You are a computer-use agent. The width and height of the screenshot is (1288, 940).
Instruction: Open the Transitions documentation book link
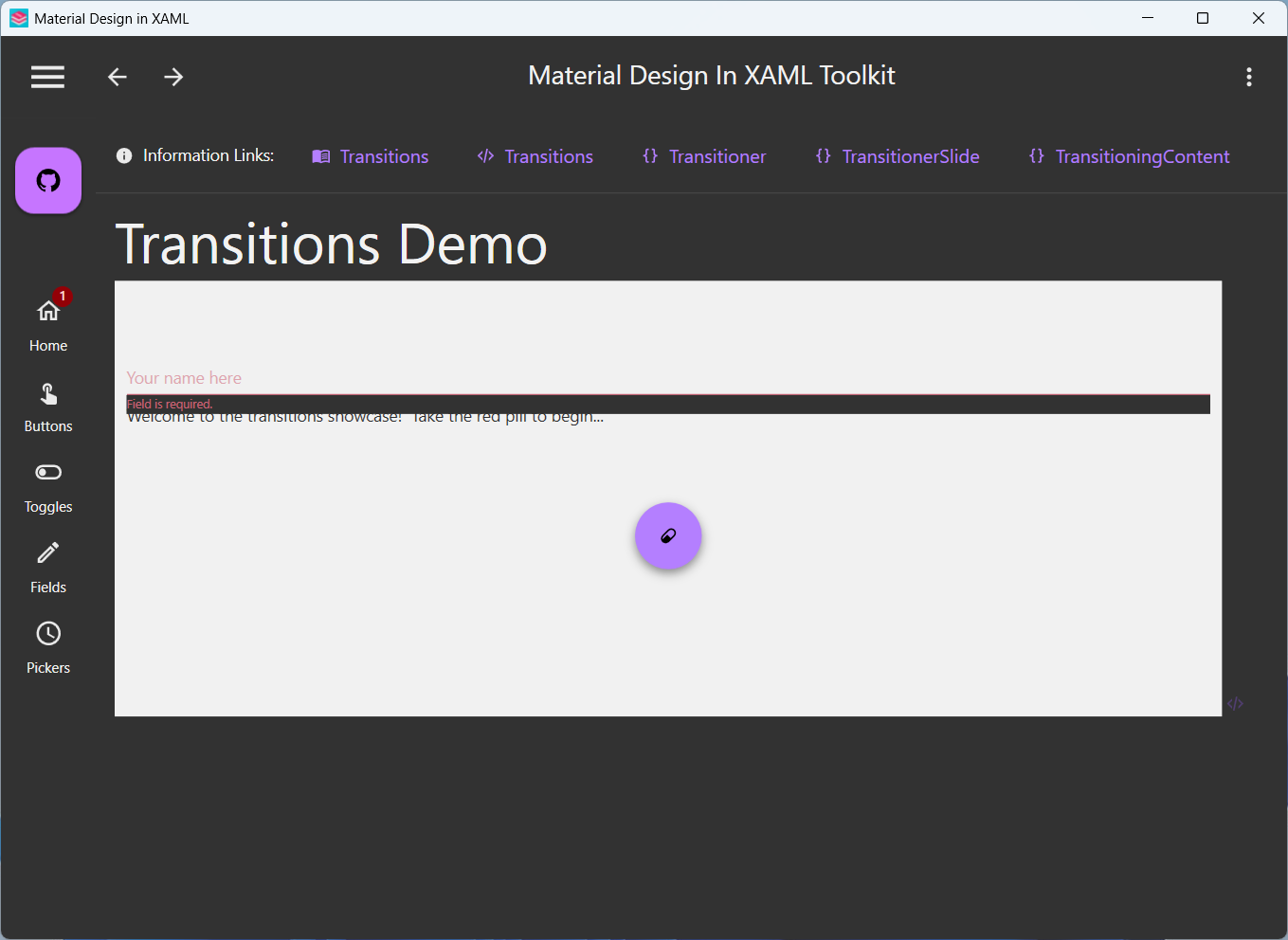tap(371, 156)
